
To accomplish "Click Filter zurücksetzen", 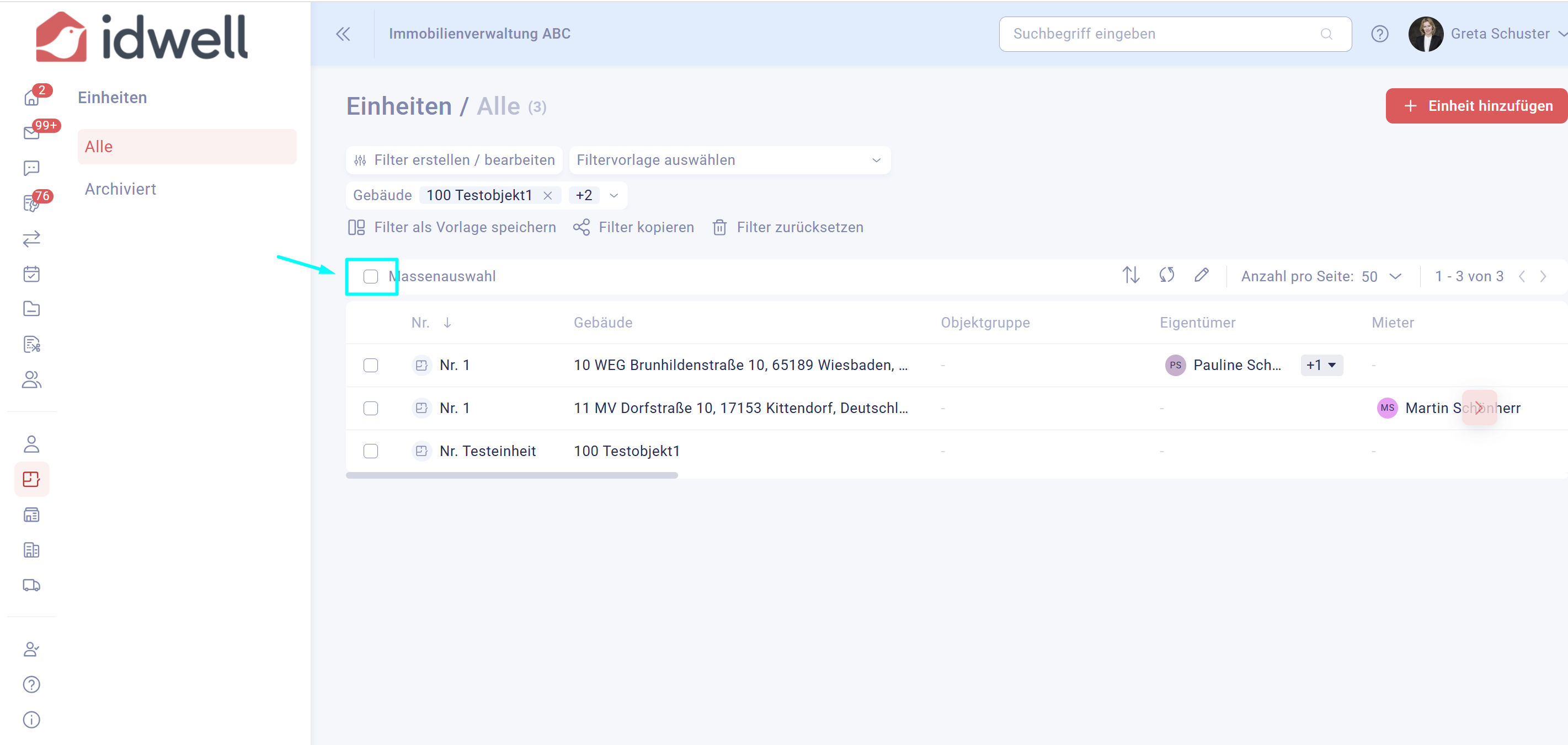I will tap(788, 227).
